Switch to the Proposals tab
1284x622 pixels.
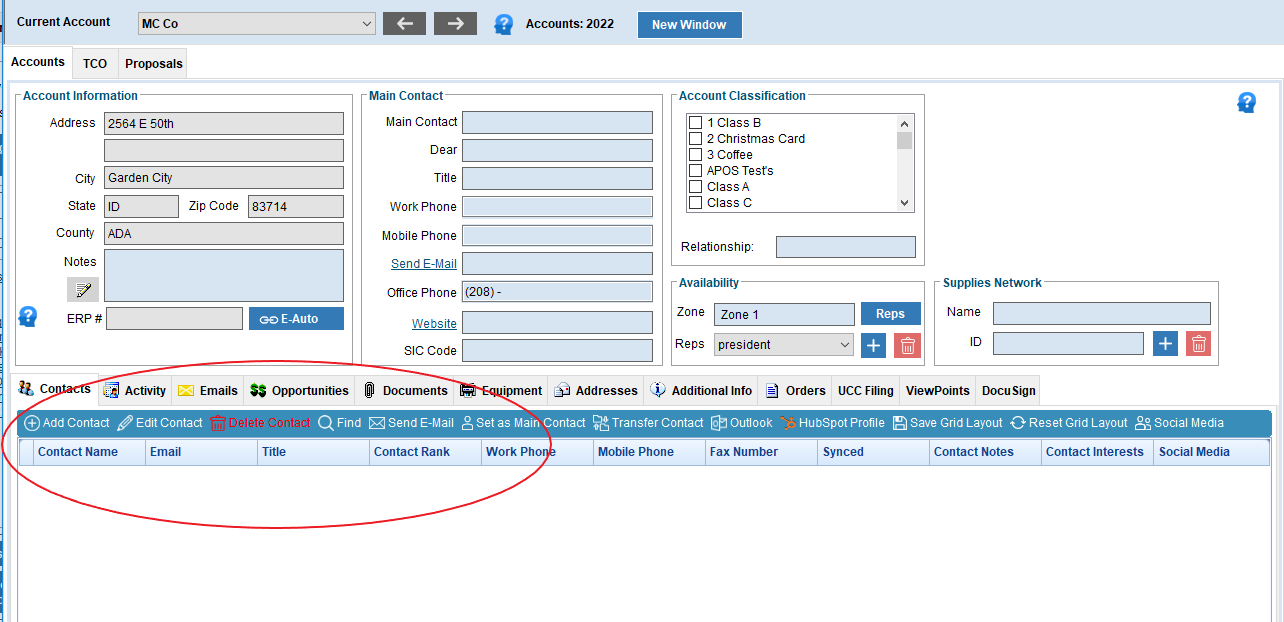coord(154,64)
